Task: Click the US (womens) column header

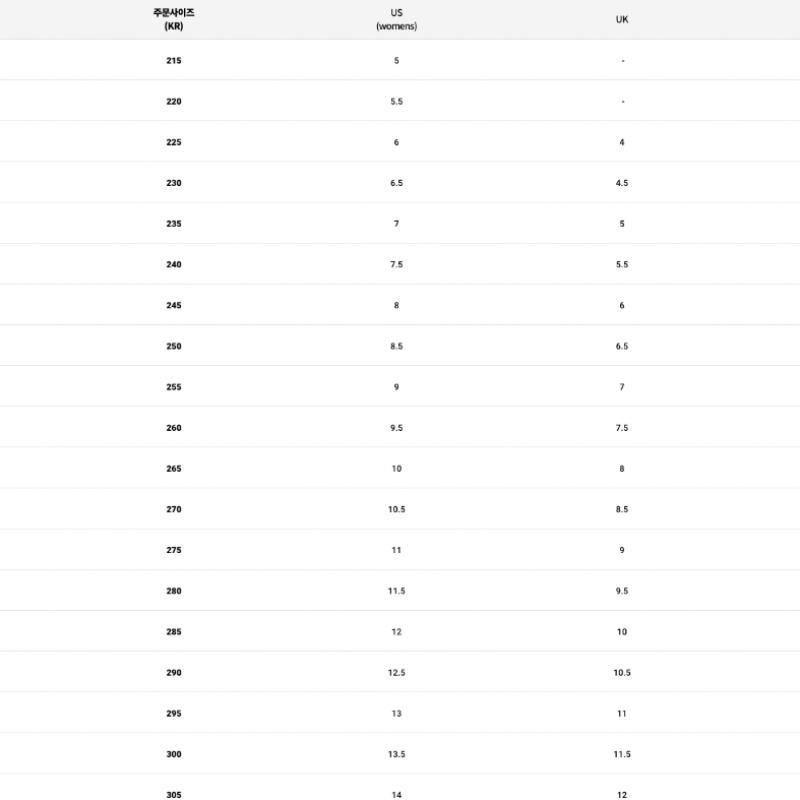Action: (396, 19)
